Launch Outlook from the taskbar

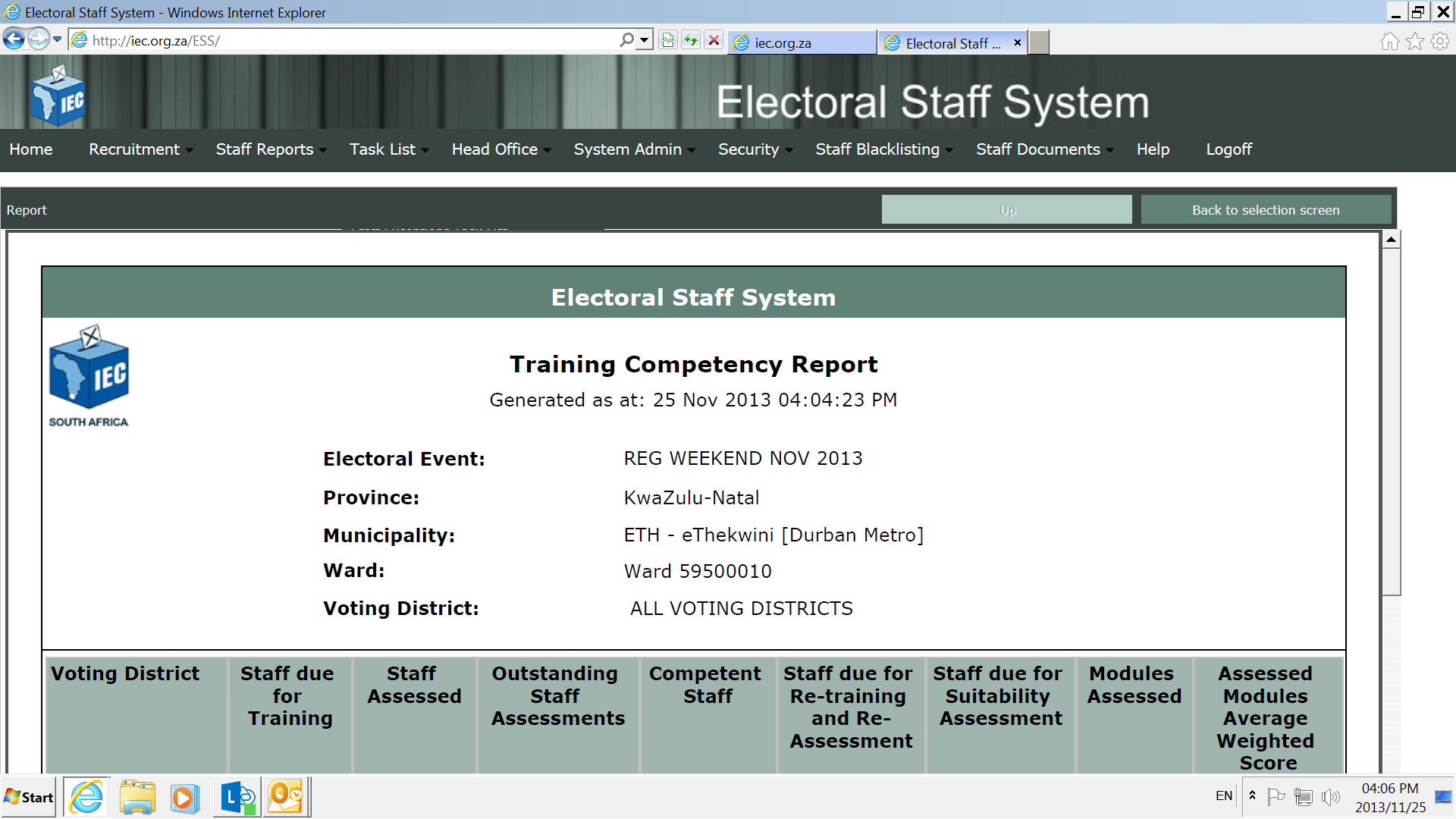tap(286, 797)
